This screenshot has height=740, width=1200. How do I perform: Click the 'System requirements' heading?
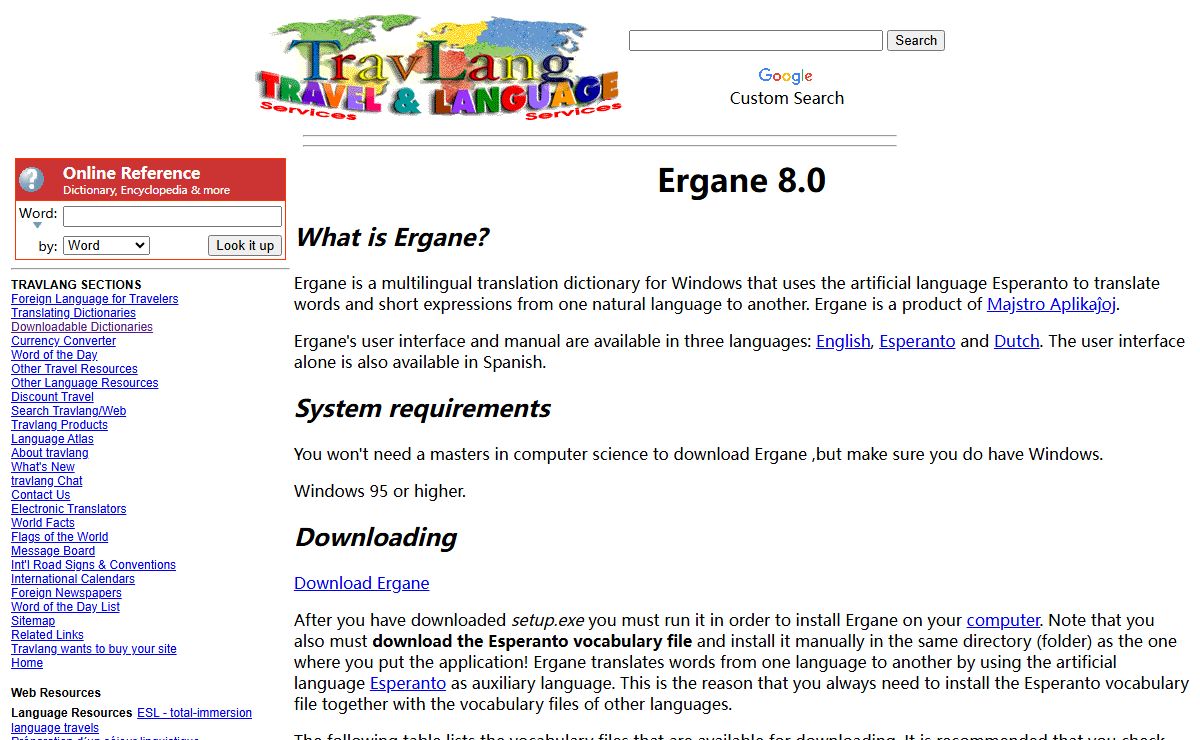[x=423, y=409]
